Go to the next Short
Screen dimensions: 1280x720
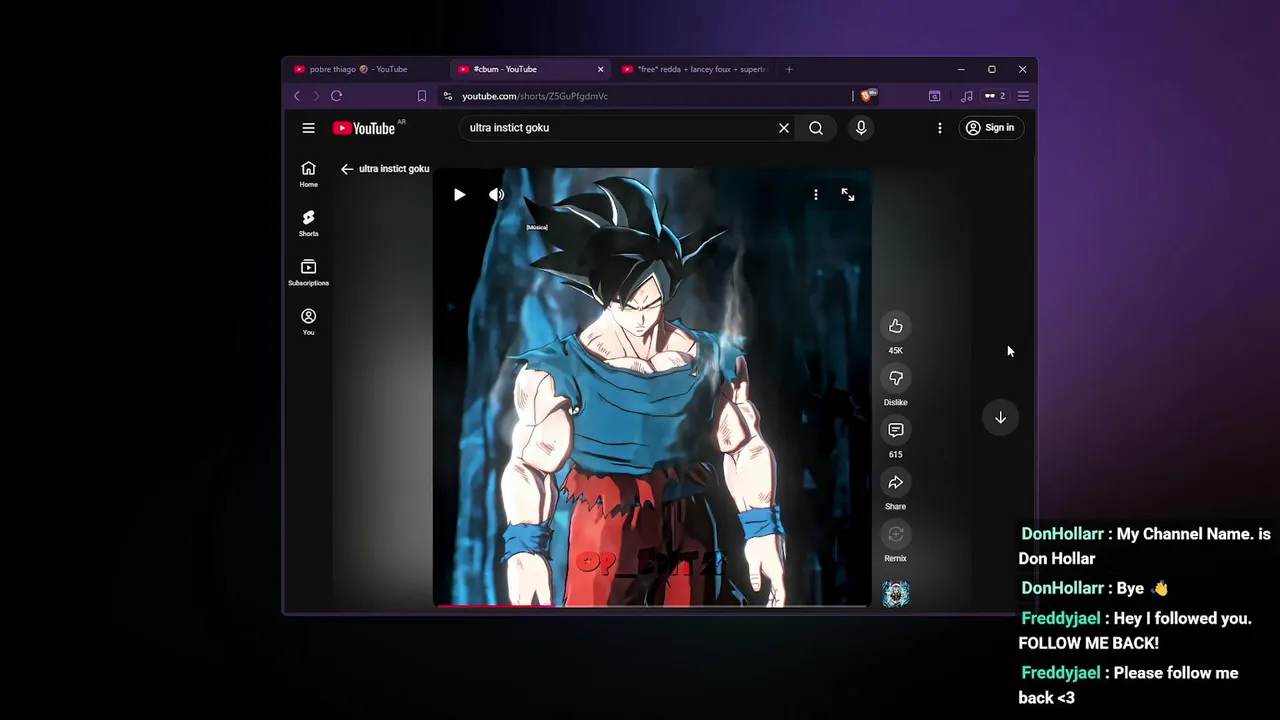click(1000, 418)
